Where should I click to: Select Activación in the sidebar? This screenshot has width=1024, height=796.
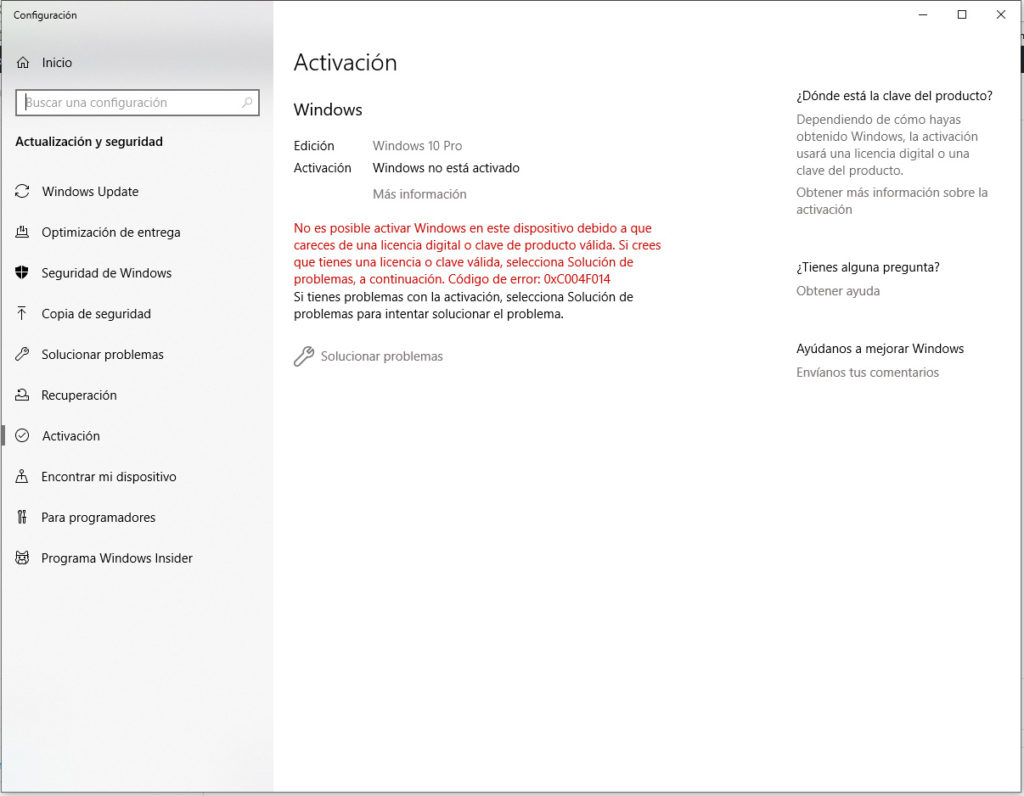tap(71, 436)
